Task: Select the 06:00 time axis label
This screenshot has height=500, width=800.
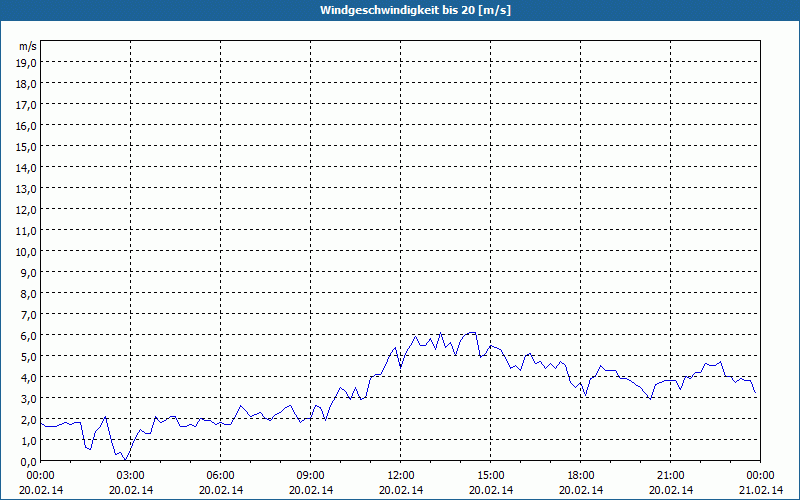Action: pos(220,476)
